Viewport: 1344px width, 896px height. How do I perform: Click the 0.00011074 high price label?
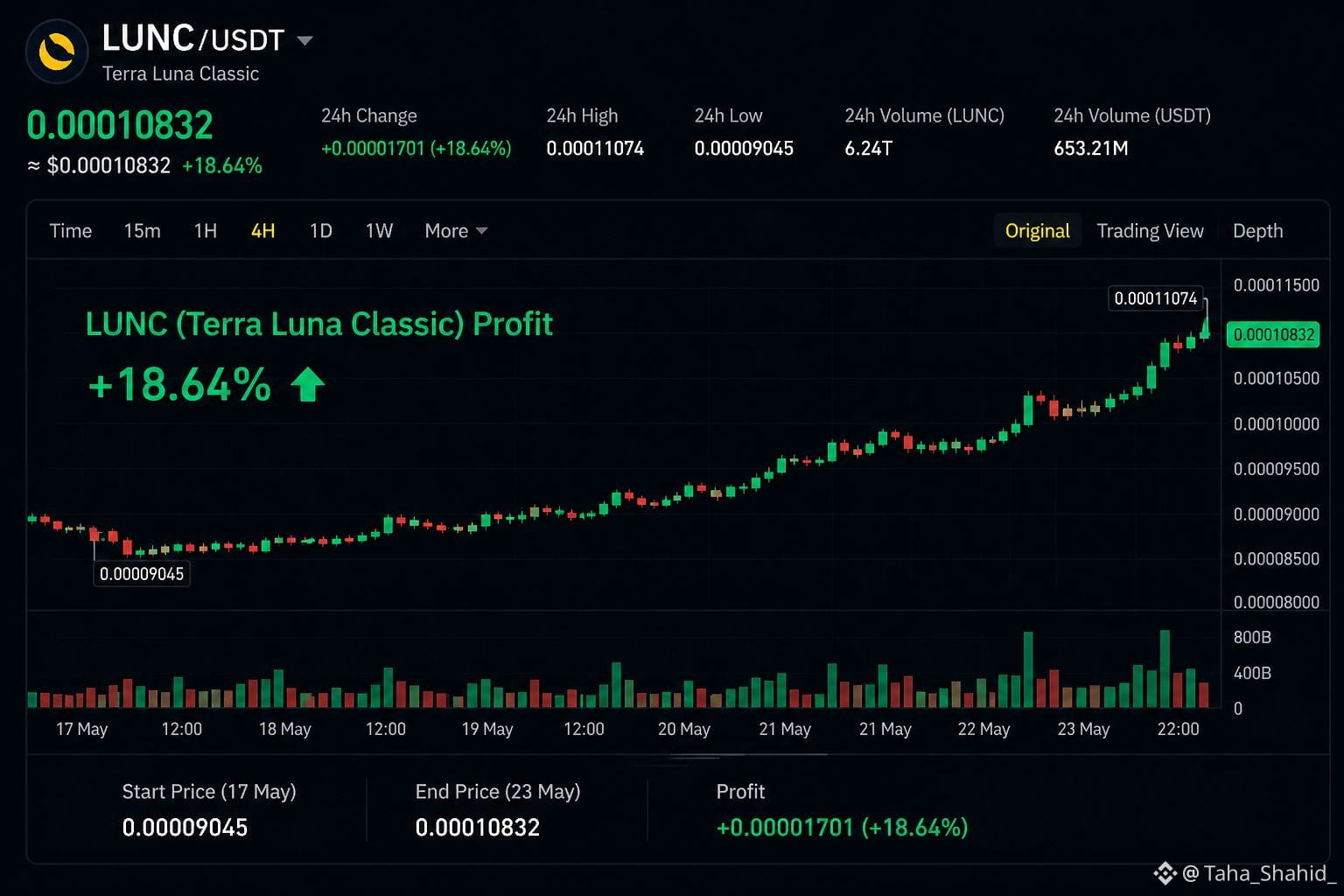click(x=1155, y=298)
